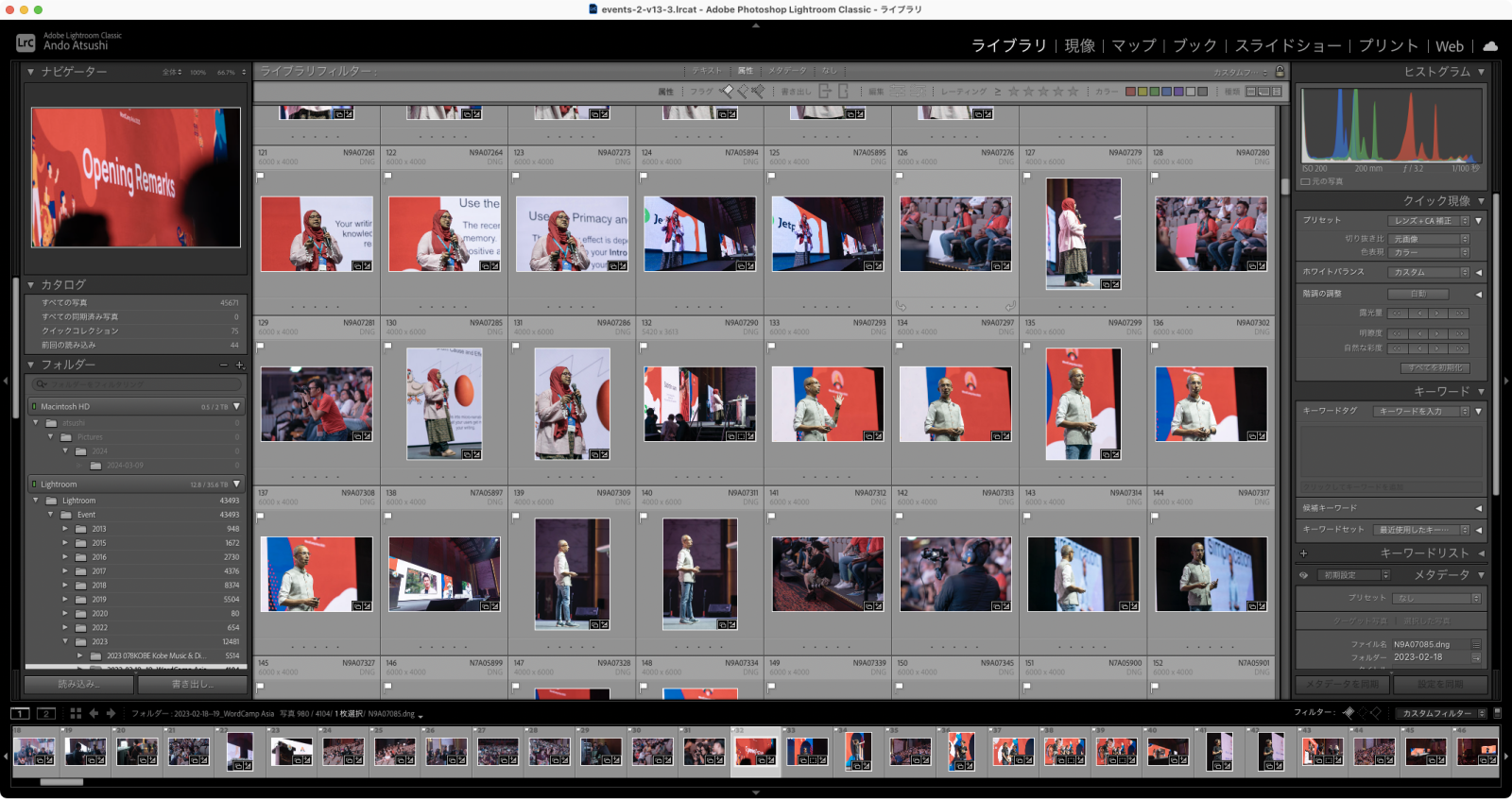Toggle the 元の写真 checkbox under histogram

point(1305,181)
